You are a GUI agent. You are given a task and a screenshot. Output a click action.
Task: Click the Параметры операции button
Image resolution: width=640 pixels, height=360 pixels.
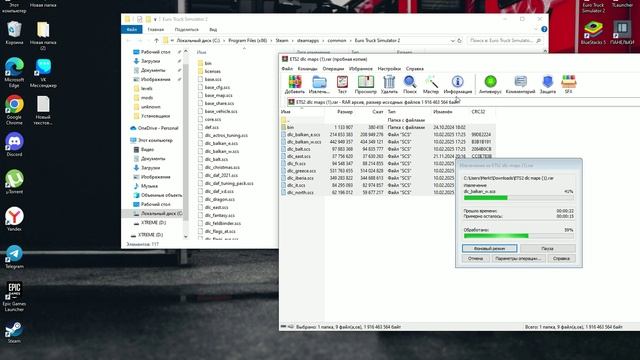pyautogui.click(x=518, y=258)
